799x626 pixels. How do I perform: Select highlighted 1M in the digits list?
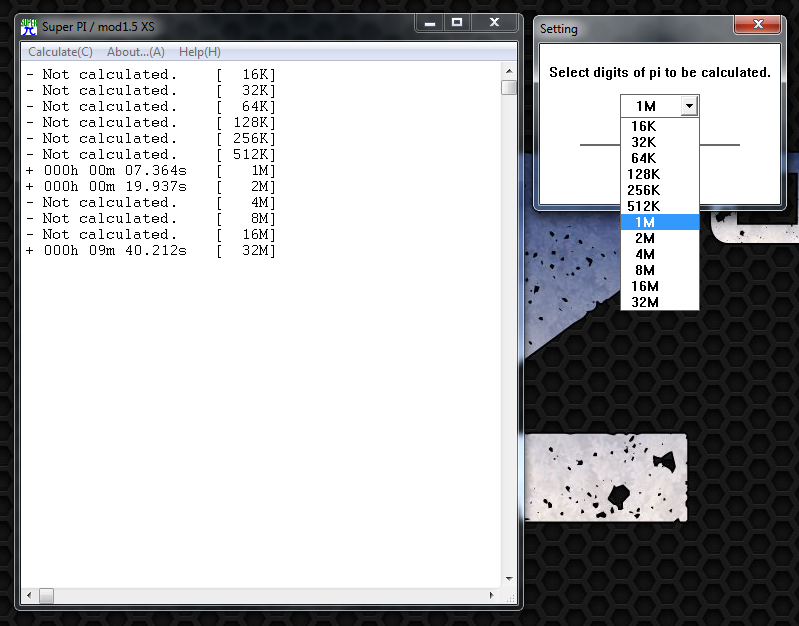pos(659,222)
